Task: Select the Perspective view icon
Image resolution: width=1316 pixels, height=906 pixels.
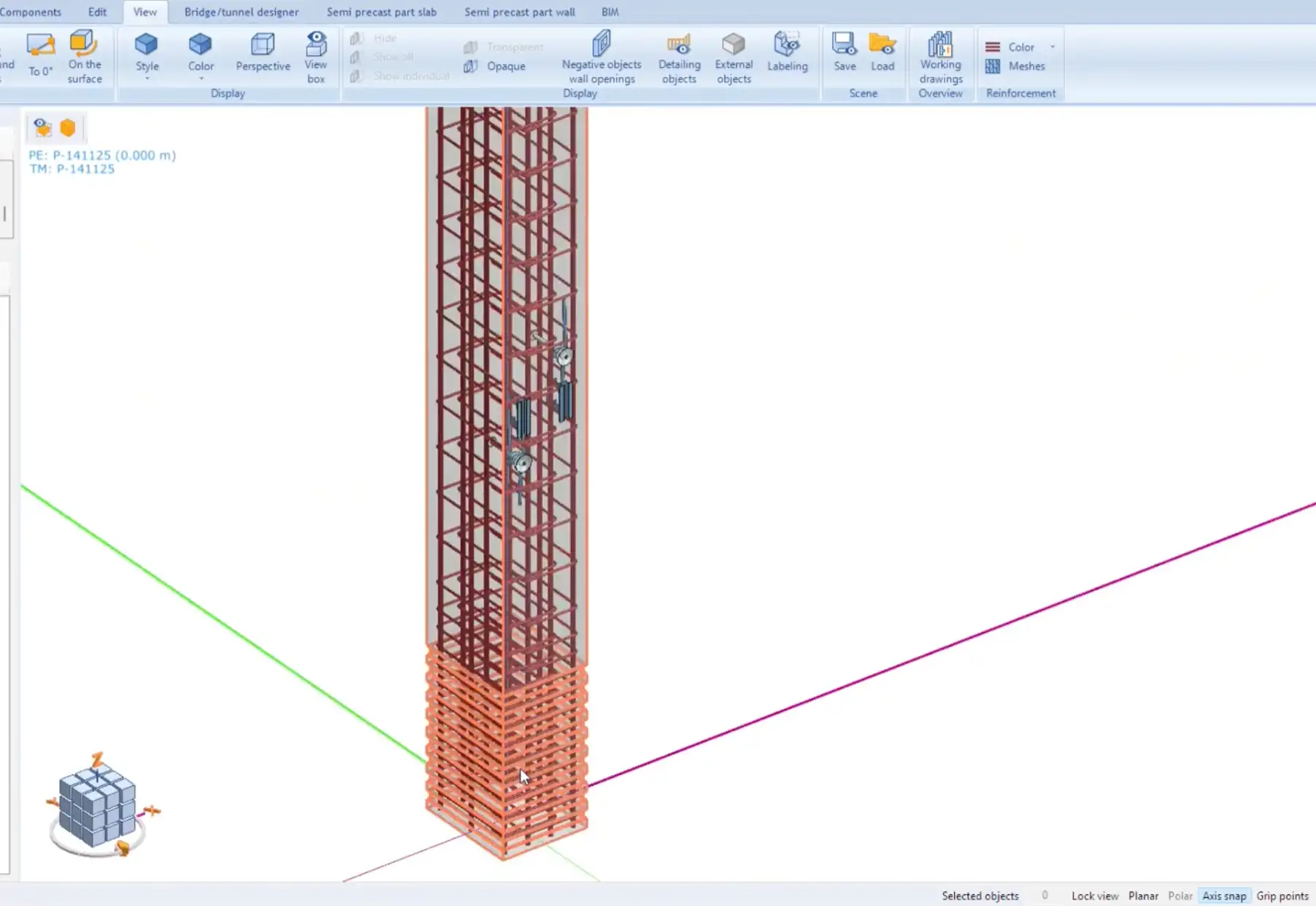Action: tap(262, 51)
